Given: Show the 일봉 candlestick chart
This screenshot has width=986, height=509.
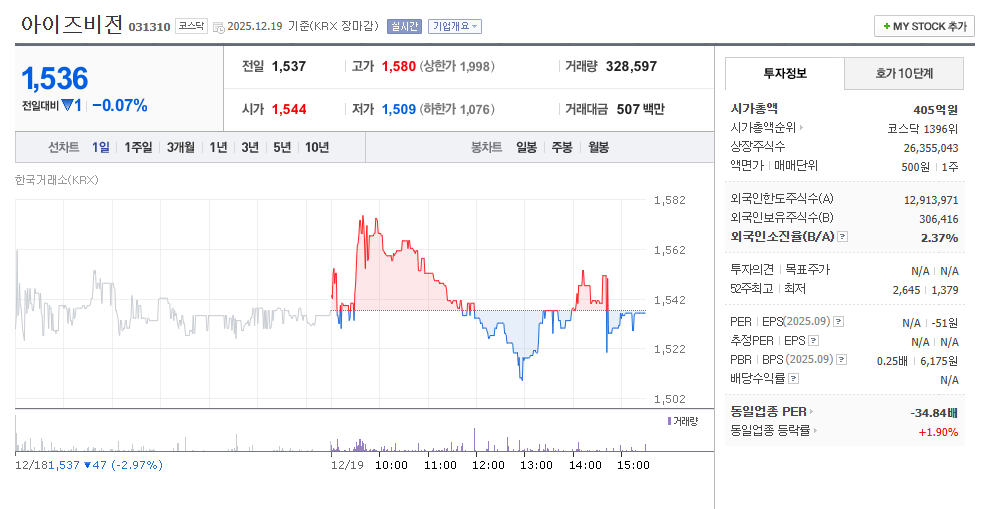Looking at the screenshot, I should [x=526, y=147].
